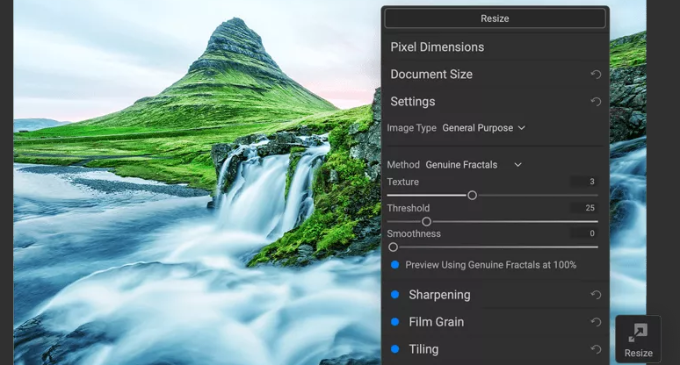Open the Image Type General Purpose dropdown
Screen dimensions: 680x365
point(484,128)
